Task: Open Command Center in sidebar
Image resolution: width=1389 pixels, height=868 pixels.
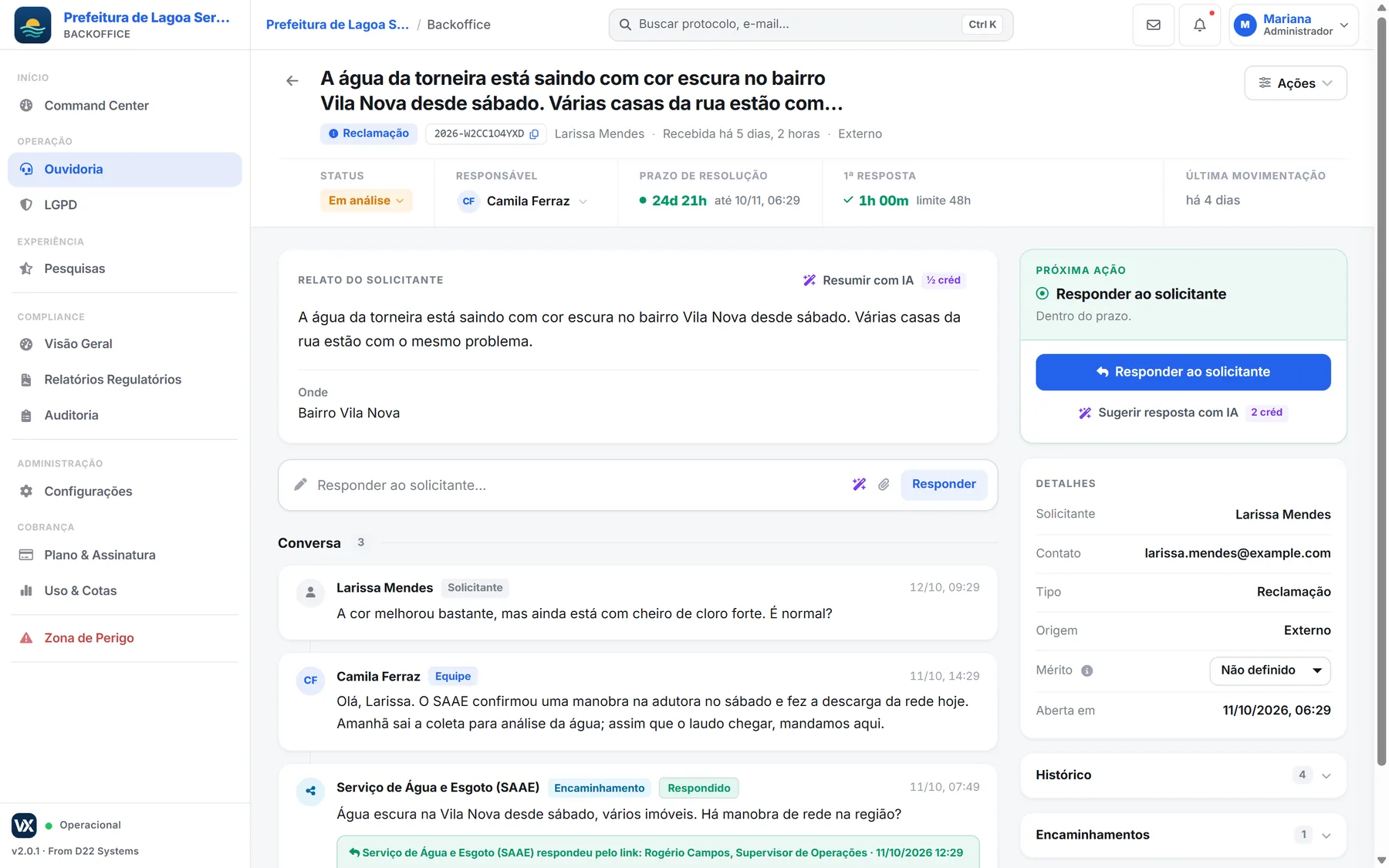Action: 125,106
